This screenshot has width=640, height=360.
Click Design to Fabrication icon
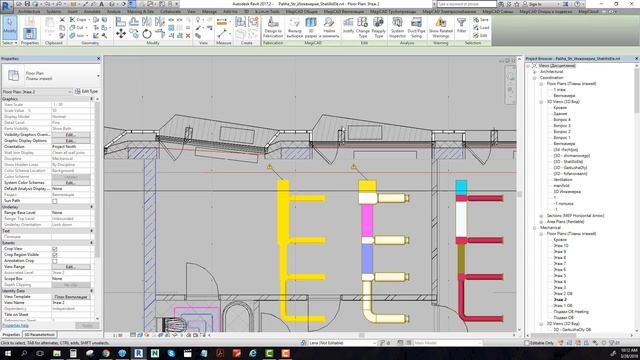[x=273, y=27]
